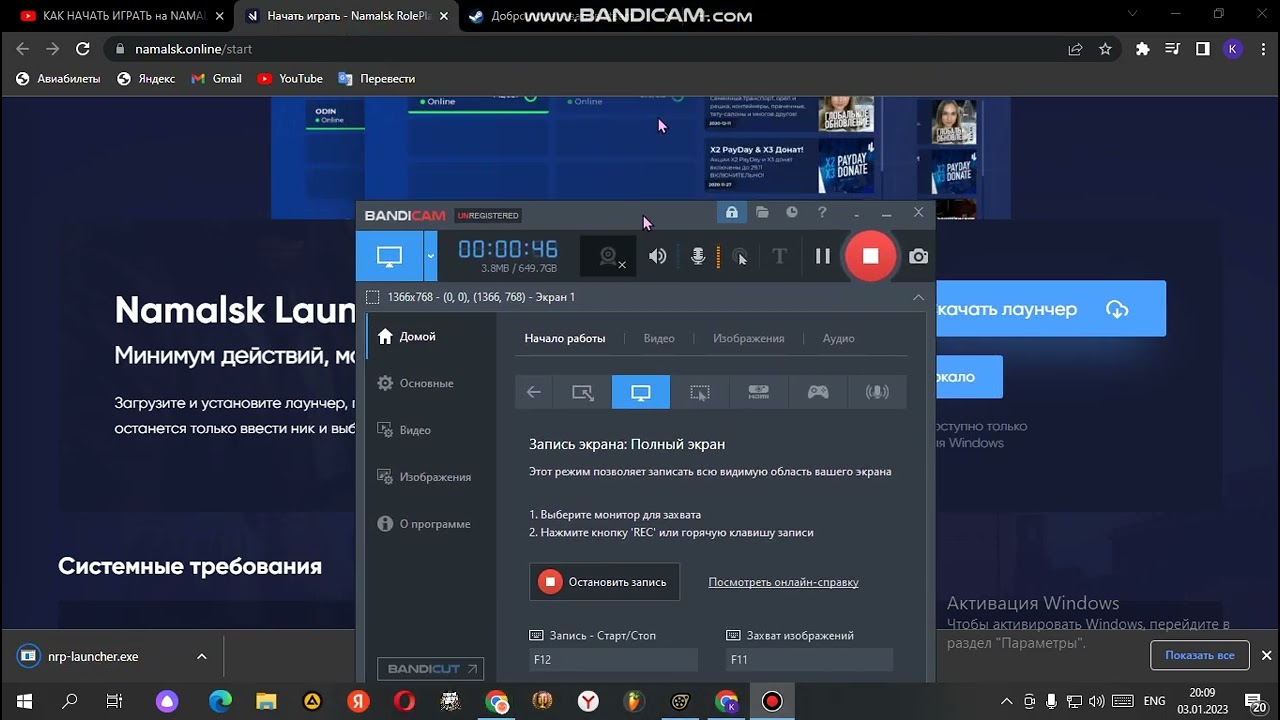Open the Bandicam help question mark
Viewport: 1280px width, 720px height.
point(822,213)
